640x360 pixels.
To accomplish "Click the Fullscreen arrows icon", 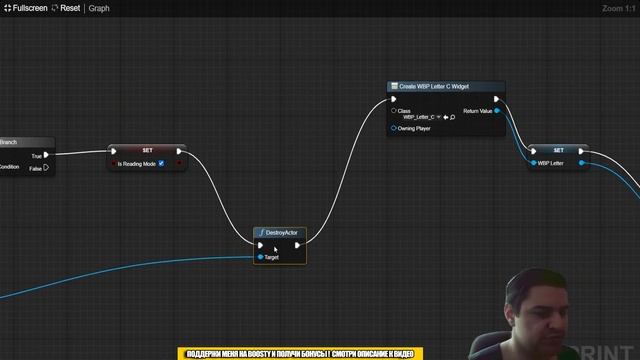I will pos(7,8).
